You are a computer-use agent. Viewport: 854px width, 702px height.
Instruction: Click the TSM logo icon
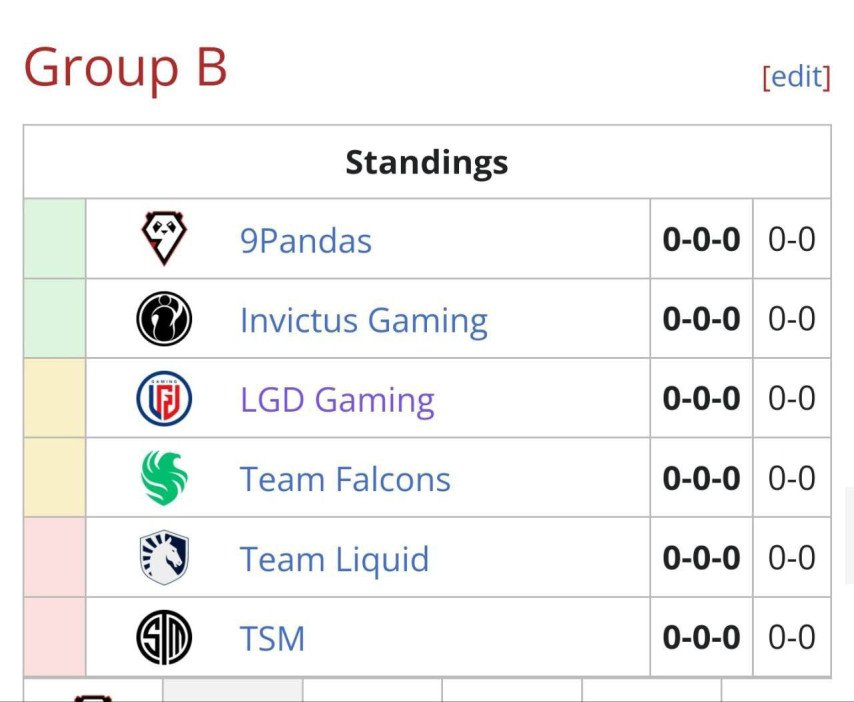point(163,638)
